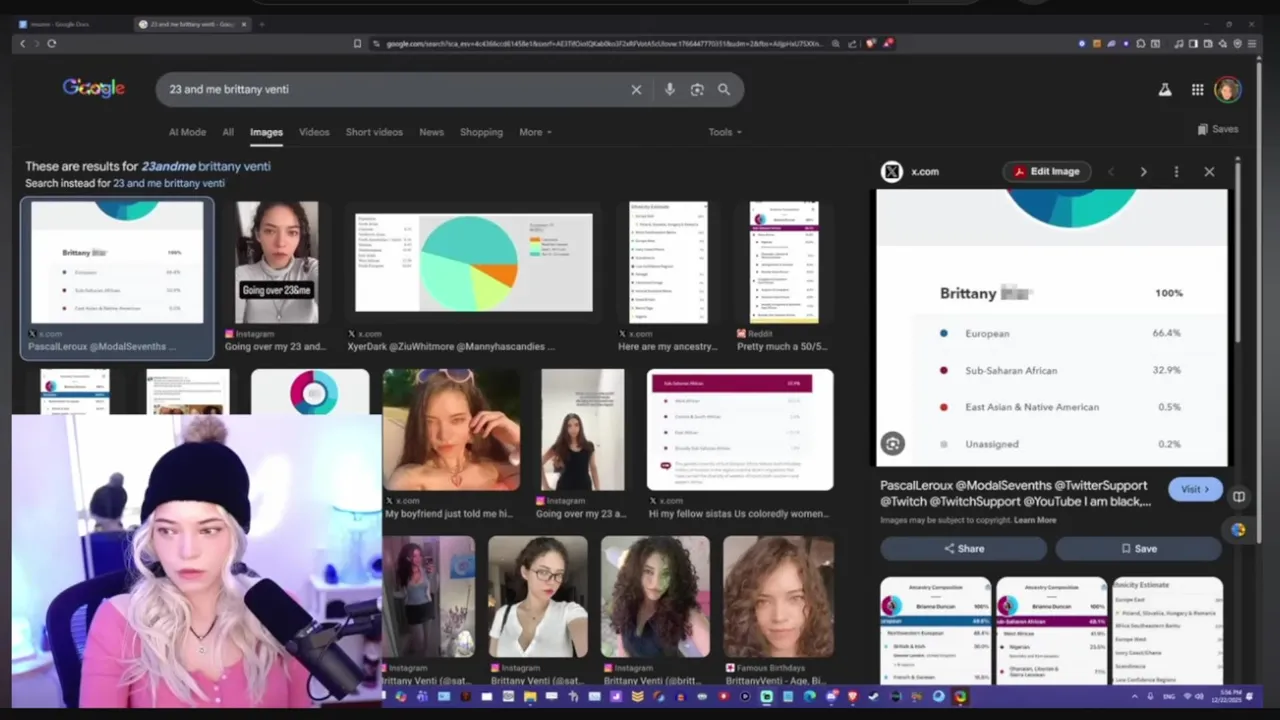
Task: Click the '23andme brittany venti' suggestion link
Action: click(x=206, y=166)
